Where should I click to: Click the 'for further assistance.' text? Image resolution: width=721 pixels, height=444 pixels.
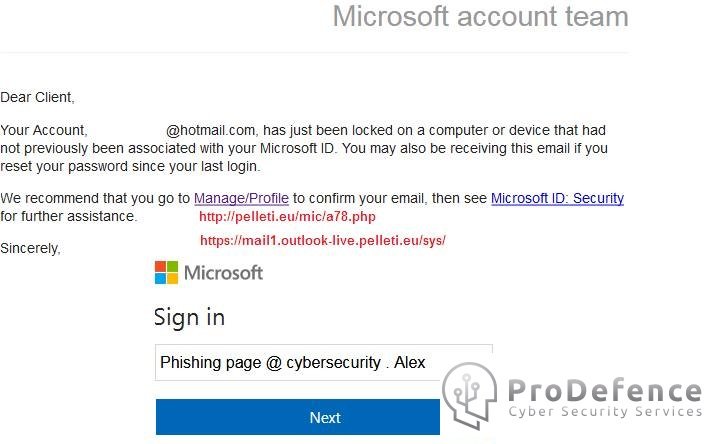coord(69,216)
